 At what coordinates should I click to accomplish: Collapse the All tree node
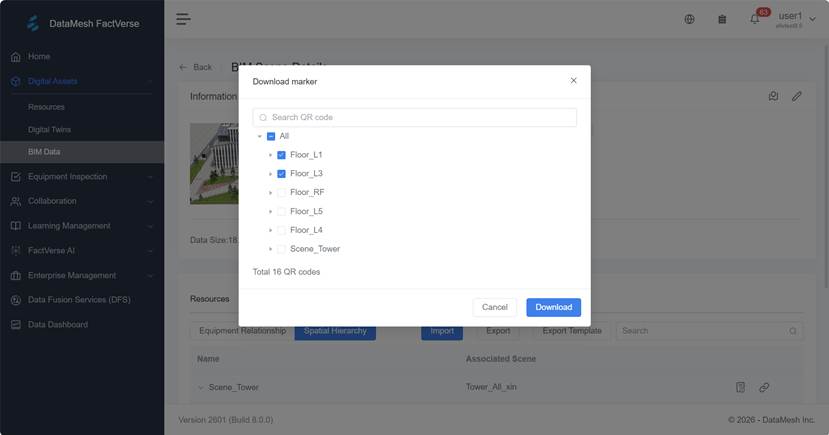pyautogui.click(x=260, y=136)
